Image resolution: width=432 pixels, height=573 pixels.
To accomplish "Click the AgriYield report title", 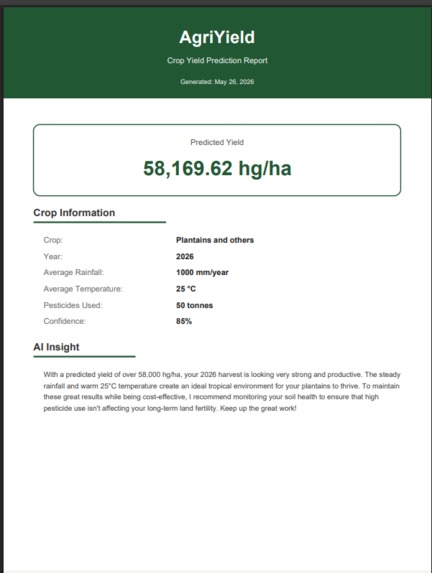I will tap(217, 38).
